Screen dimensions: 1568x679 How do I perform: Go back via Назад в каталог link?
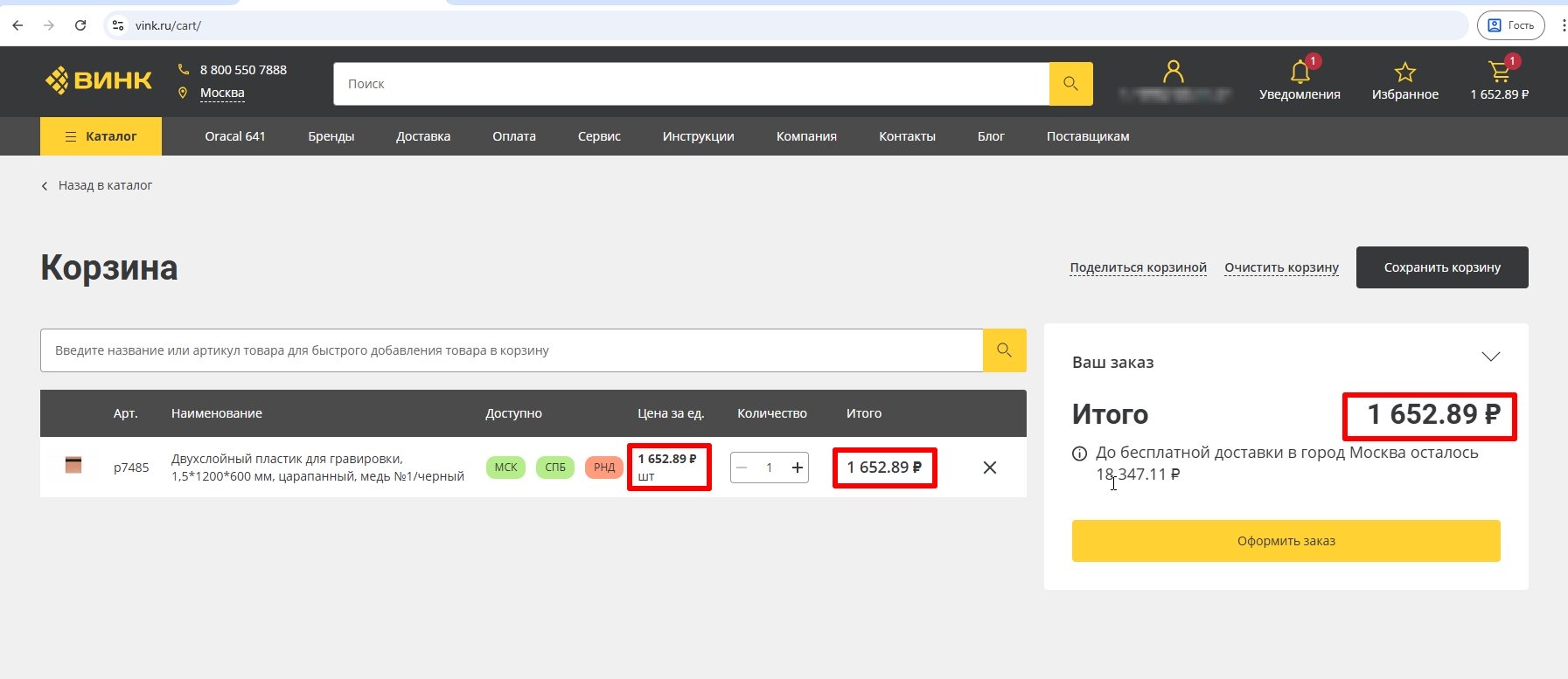pyautogui.click(x=105, y=185)
